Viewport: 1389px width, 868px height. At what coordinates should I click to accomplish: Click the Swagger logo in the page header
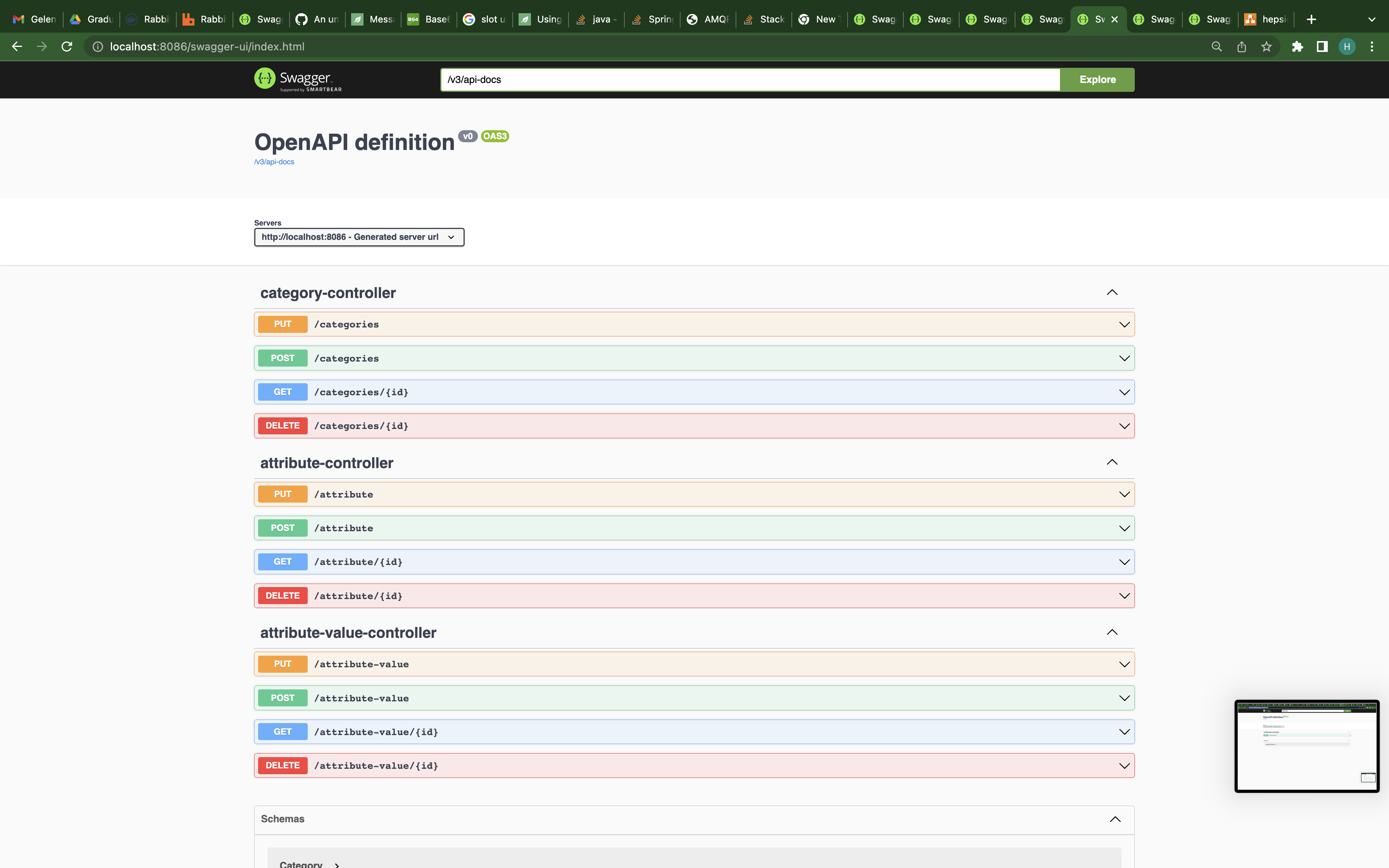[295, 79]
